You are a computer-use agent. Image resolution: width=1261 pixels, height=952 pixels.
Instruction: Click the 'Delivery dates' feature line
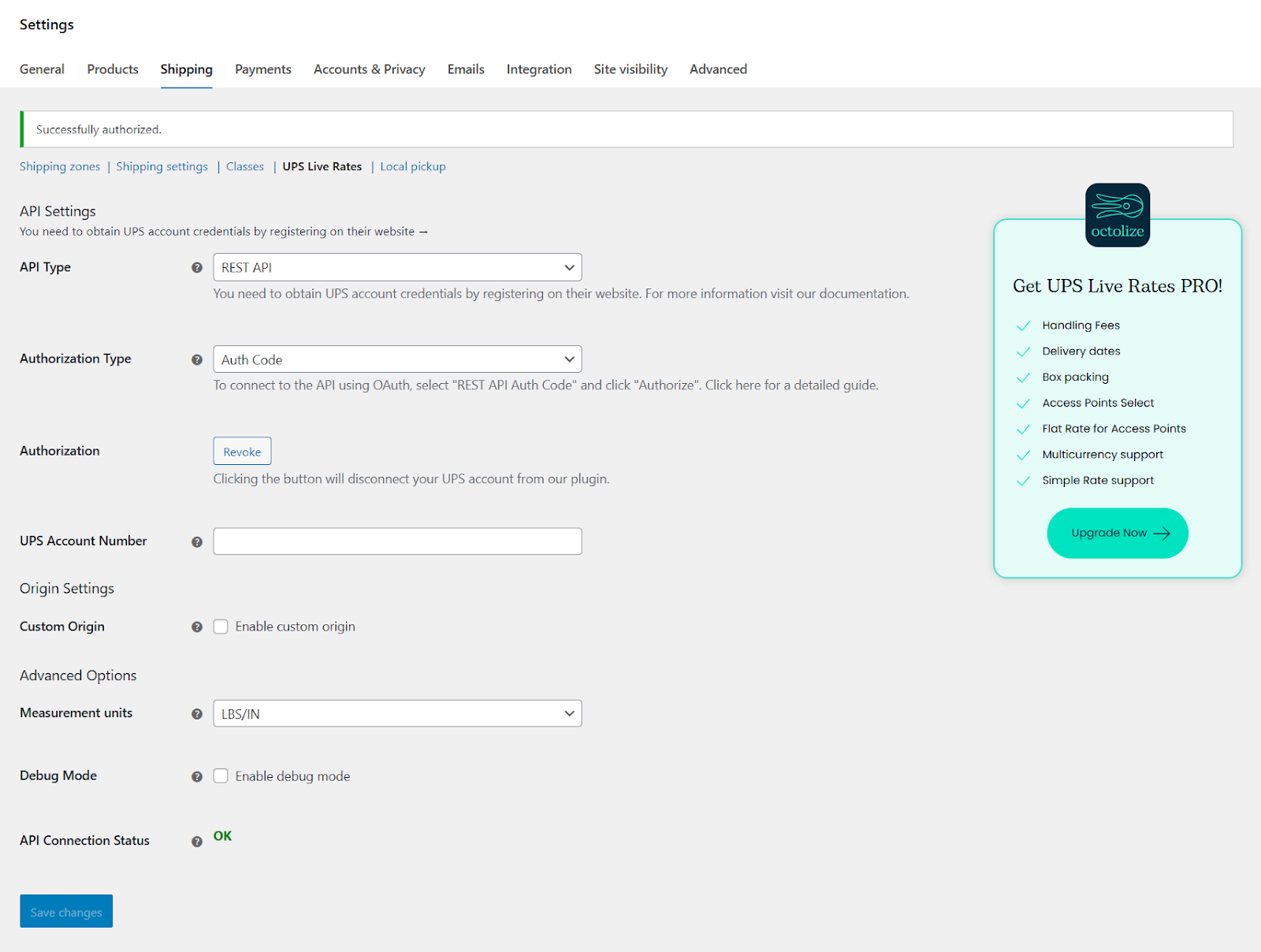[1081, 351]
